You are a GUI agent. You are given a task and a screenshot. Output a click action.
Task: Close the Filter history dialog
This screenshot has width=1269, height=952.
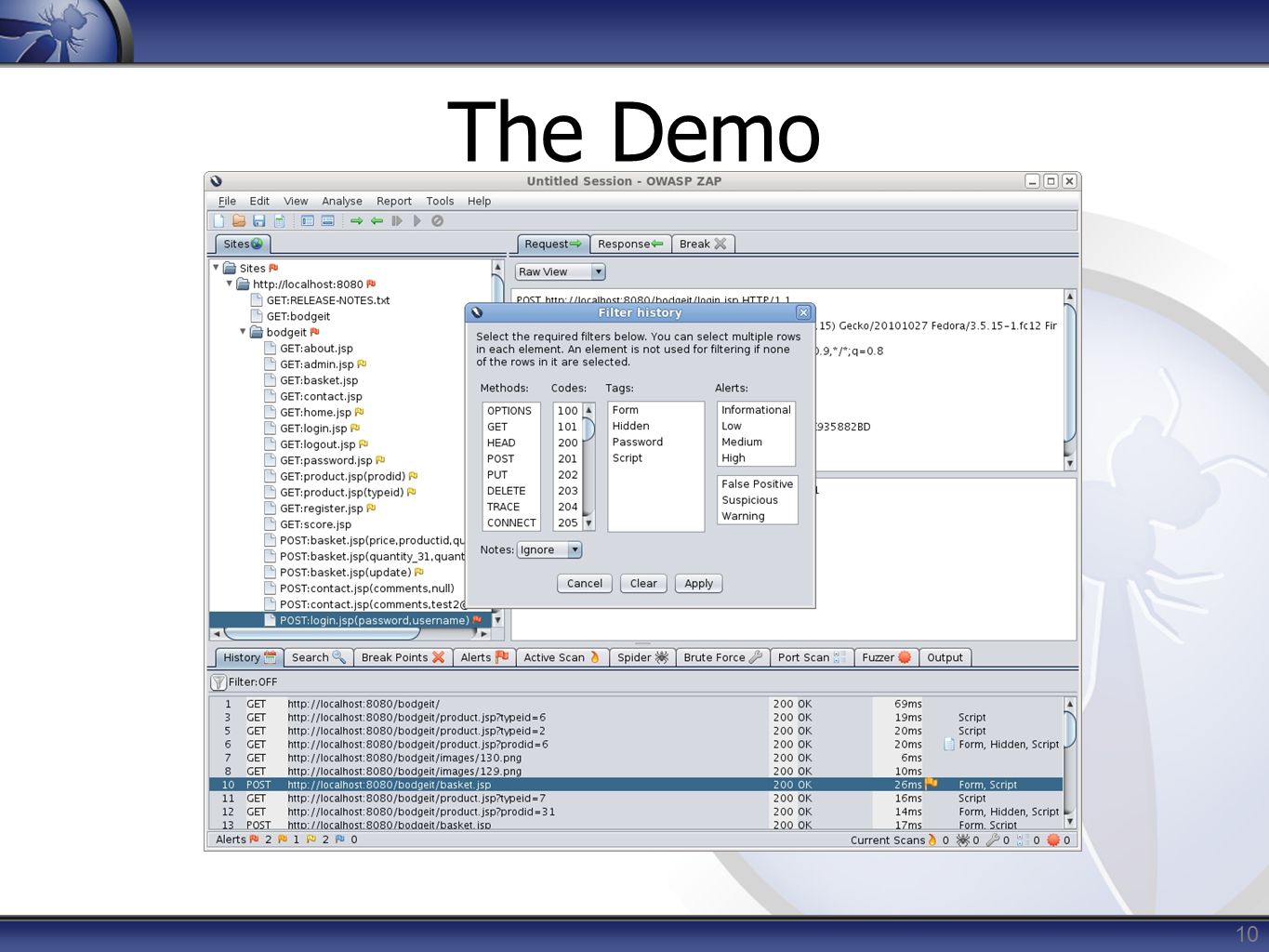(803, 312)
